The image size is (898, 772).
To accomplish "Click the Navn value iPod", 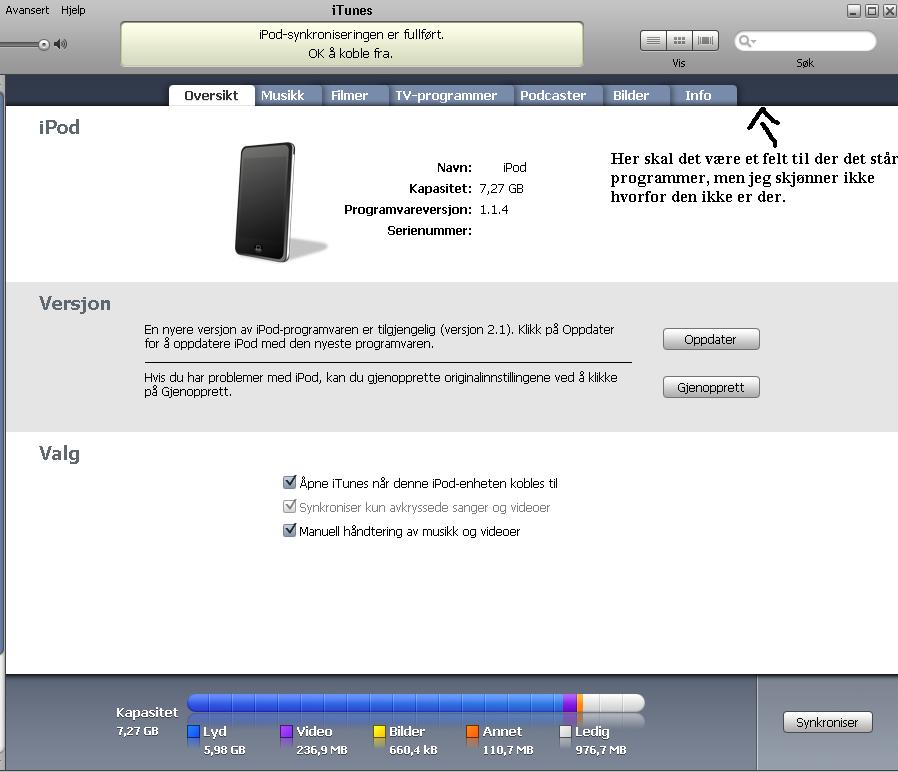I will [514, 167].
